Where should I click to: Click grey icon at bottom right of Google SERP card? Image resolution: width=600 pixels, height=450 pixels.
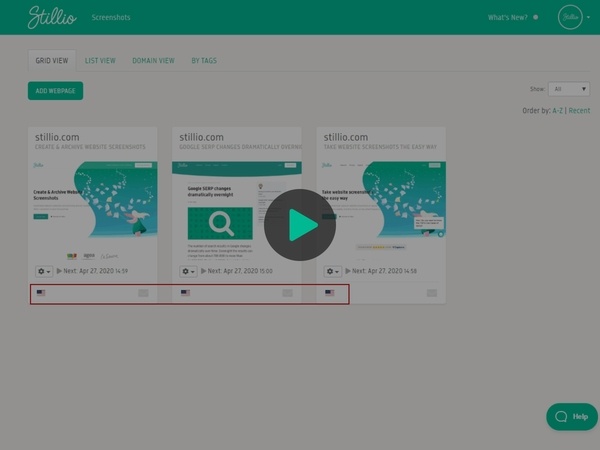click(287, 293)
